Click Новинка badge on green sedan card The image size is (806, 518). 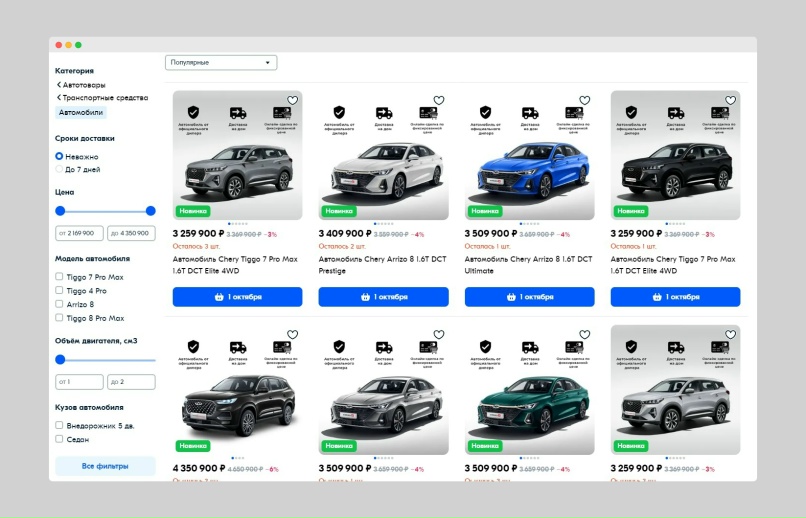pos(485,446)
